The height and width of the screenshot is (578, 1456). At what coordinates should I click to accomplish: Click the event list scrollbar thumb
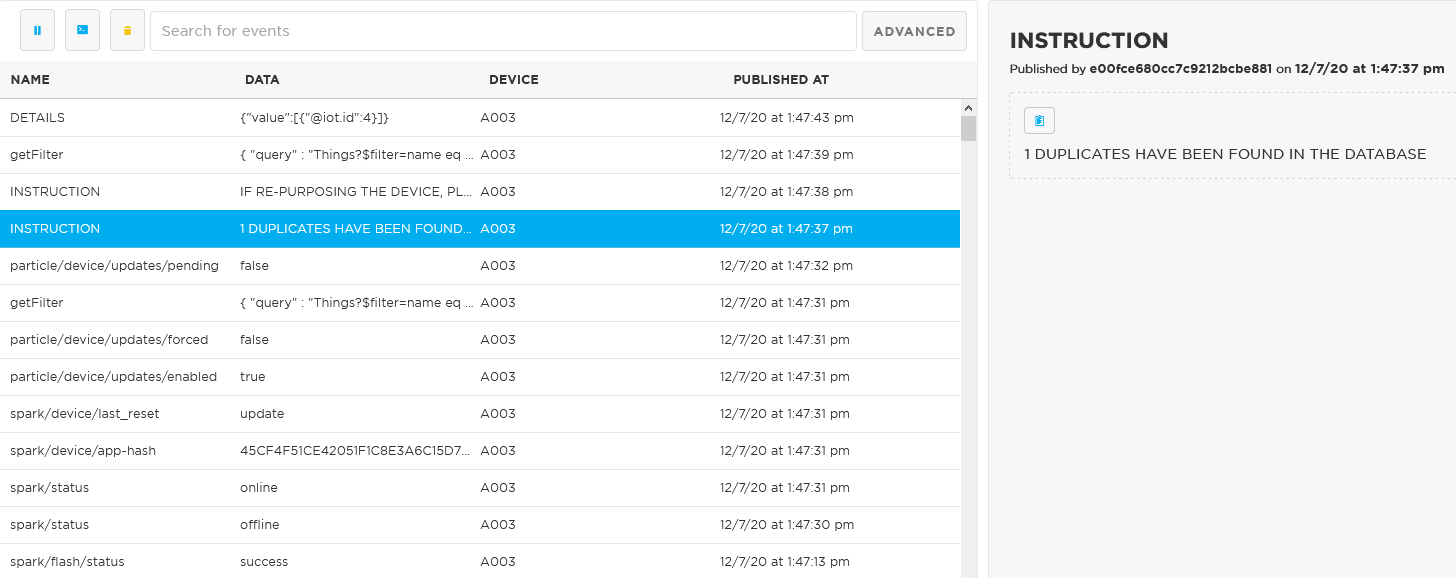pos(968,129)
